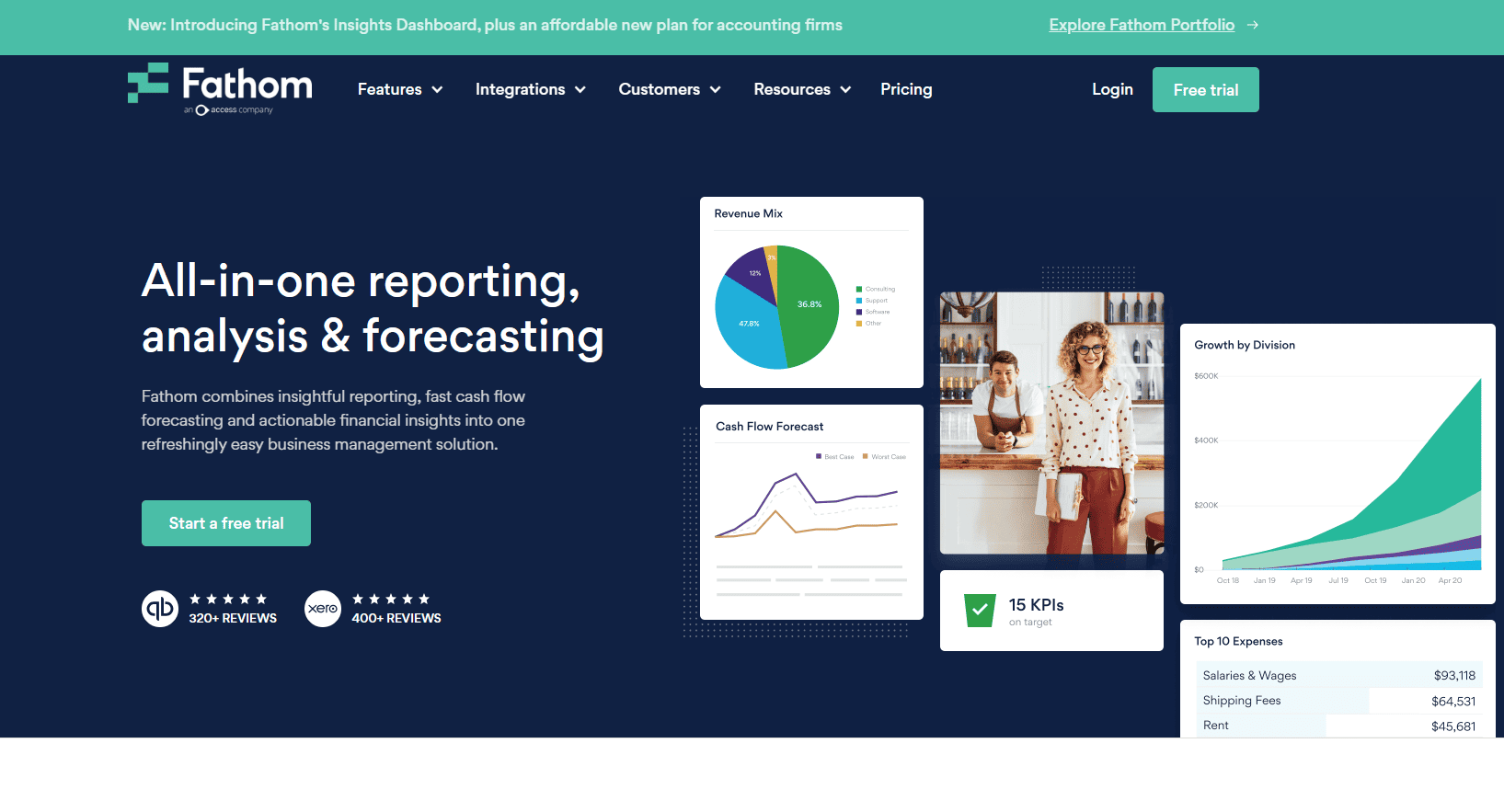Go to the Pricing page
The image size is (1504, 812).
click(x=906, y=89)
